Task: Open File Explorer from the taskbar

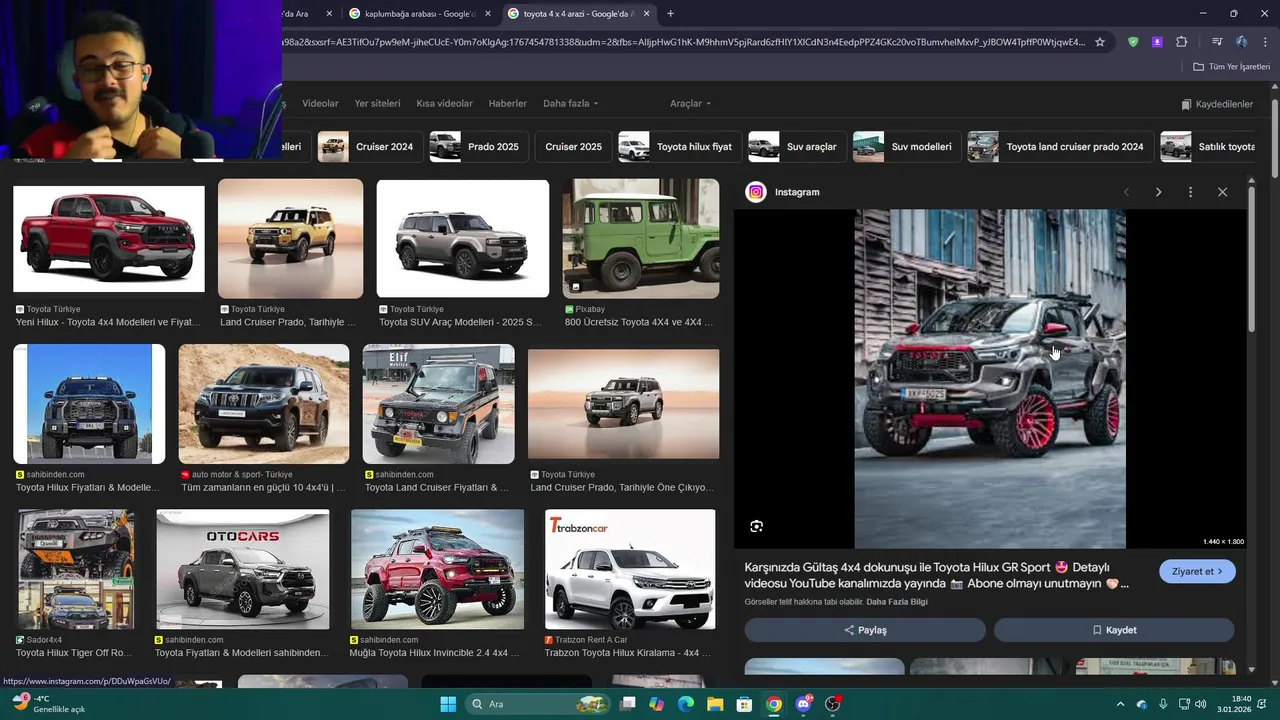Action: pos(715,704)
